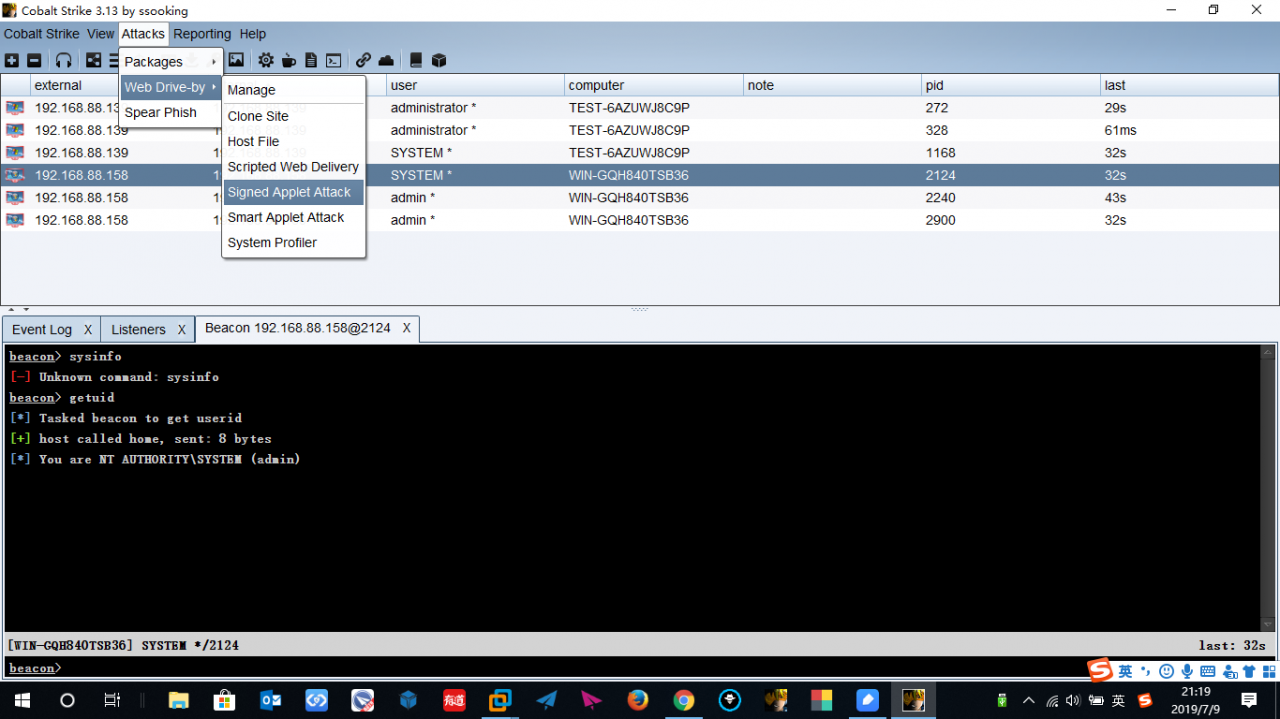Sort sessions by the note column
This screenshot has height=719, width=1280.
pyautogui.click(x=832, y=85)
